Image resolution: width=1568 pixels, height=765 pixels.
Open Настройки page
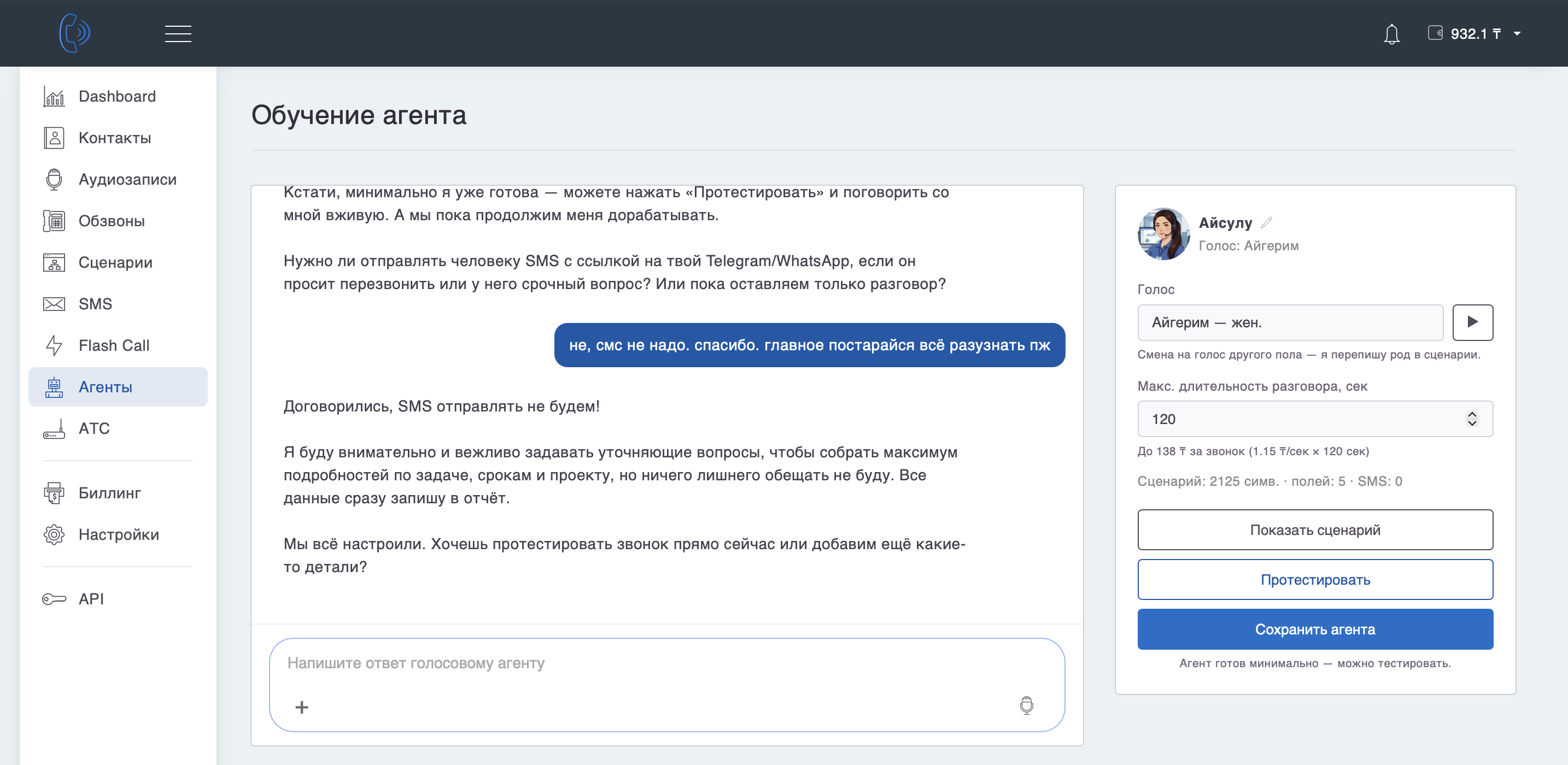click(x=118, y=534)
